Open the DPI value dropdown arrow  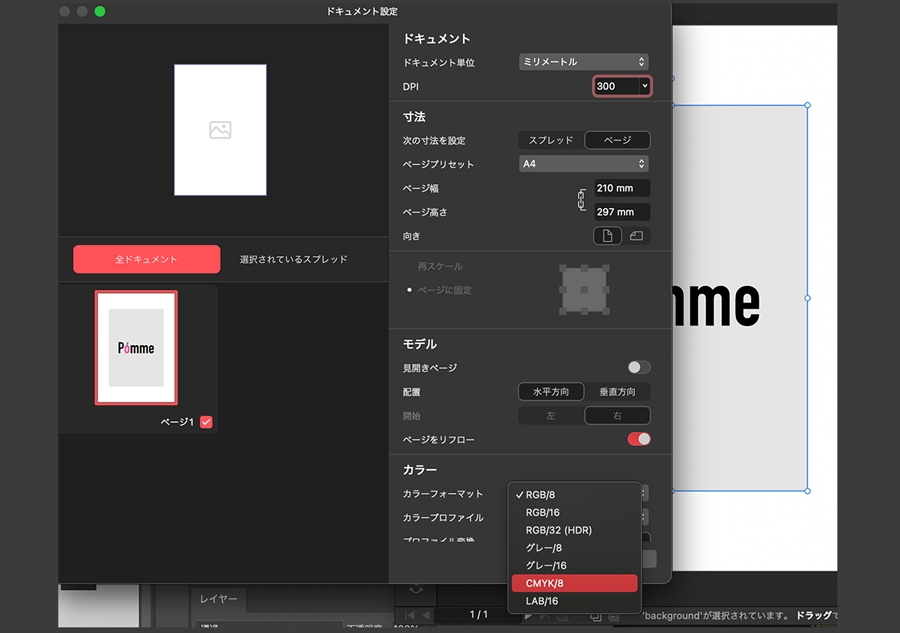point(644,86)
